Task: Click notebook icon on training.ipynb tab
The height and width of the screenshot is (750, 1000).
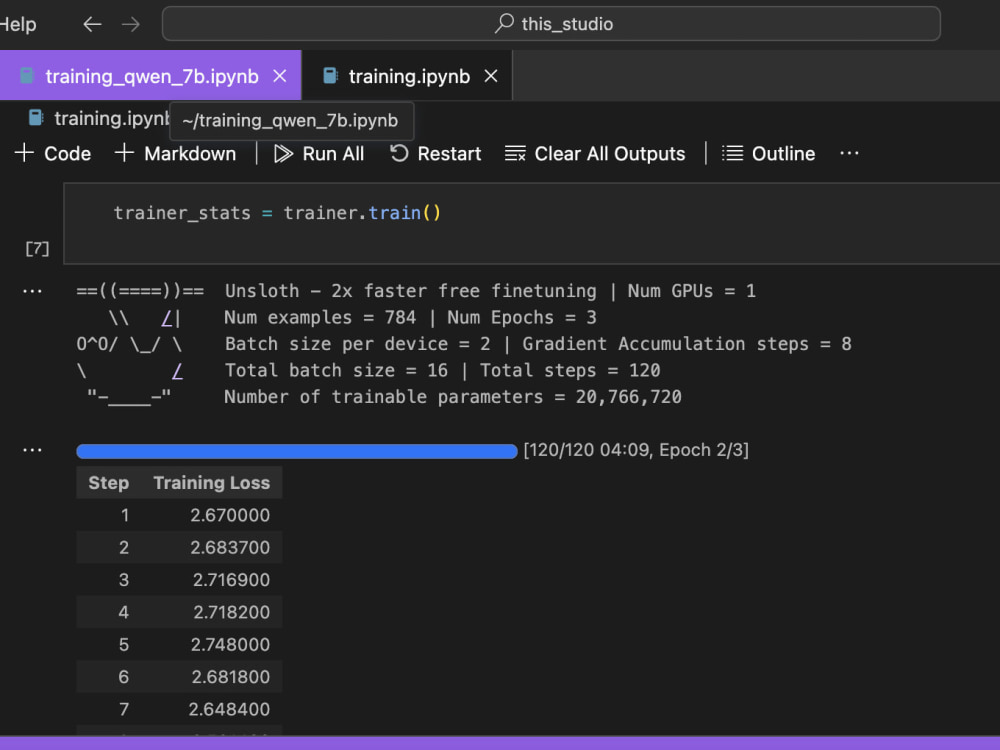Action: [330, 76]
